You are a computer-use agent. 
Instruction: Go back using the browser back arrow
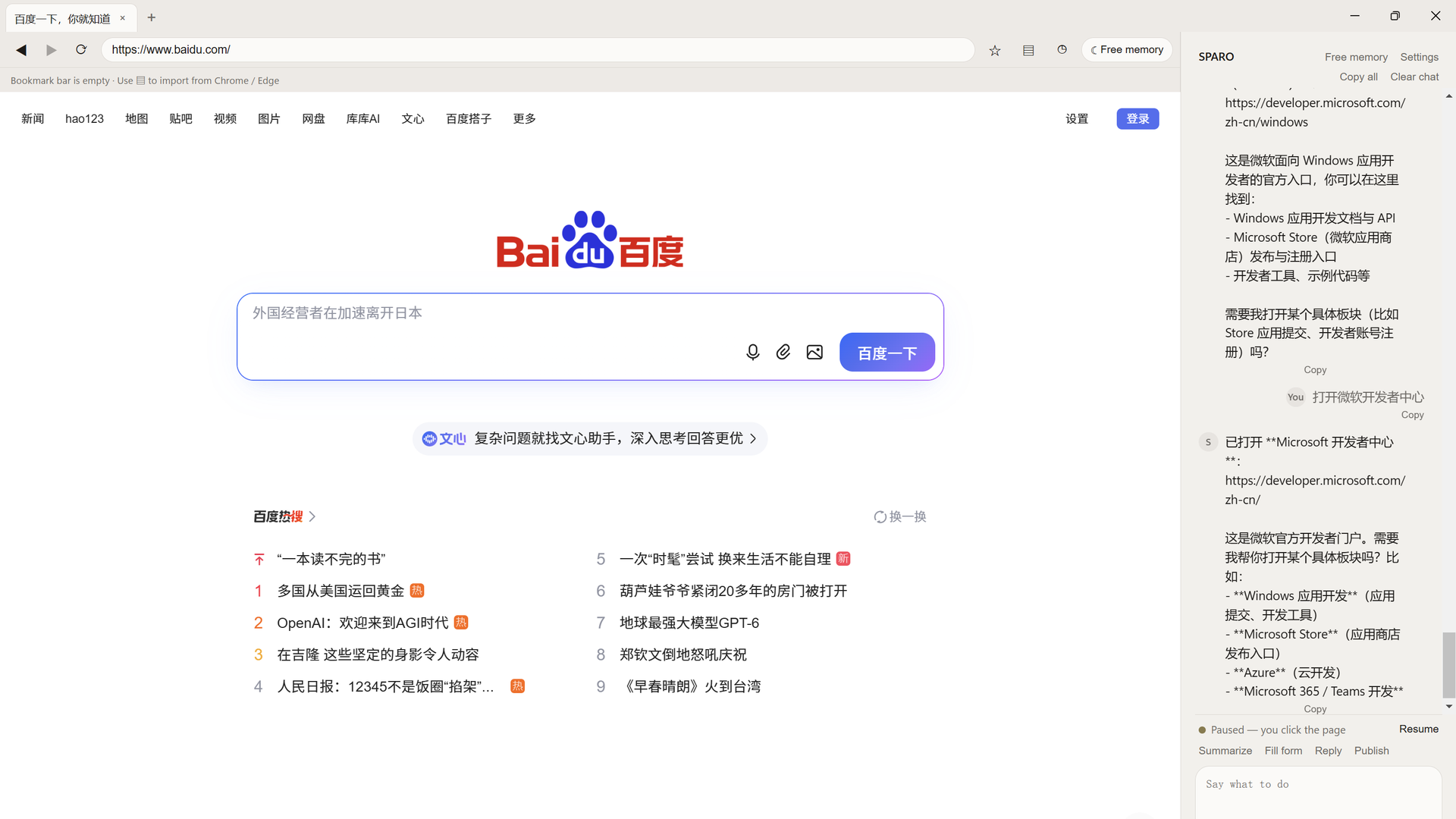coord(21,50)
